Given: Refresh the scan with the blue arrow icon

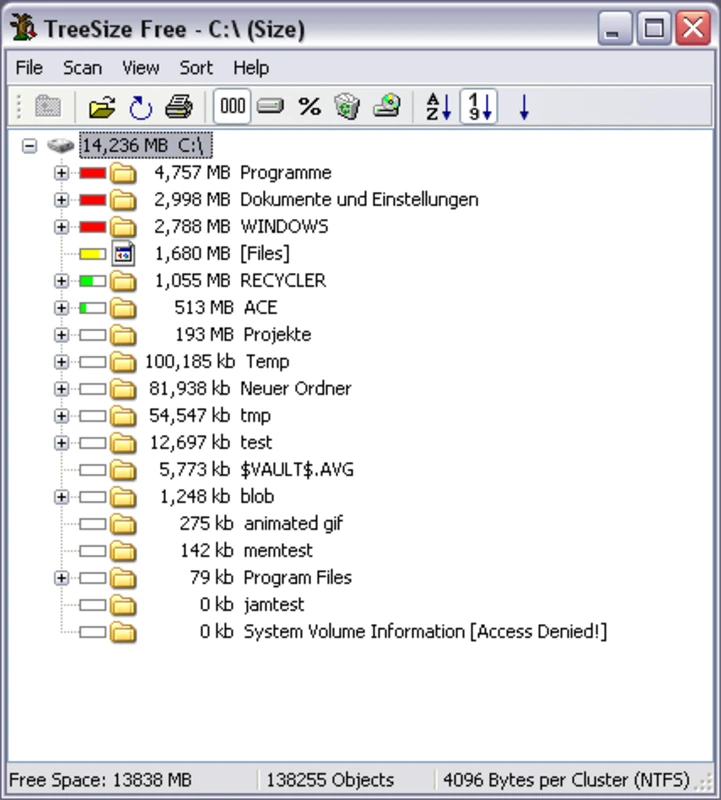Looking at the screenshot, I should [140, 107].
